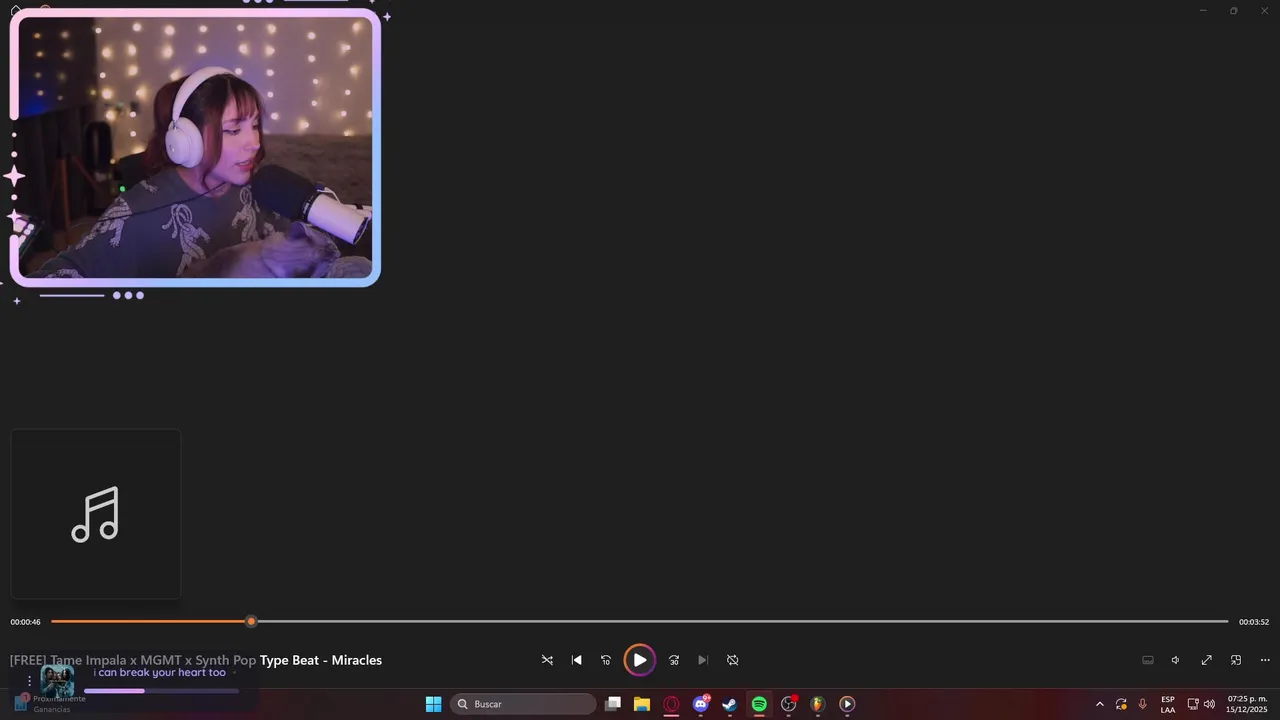The width and height of the screenshot is (1280, 720).
Task: Close the media player window
Action: (1265, 10)
